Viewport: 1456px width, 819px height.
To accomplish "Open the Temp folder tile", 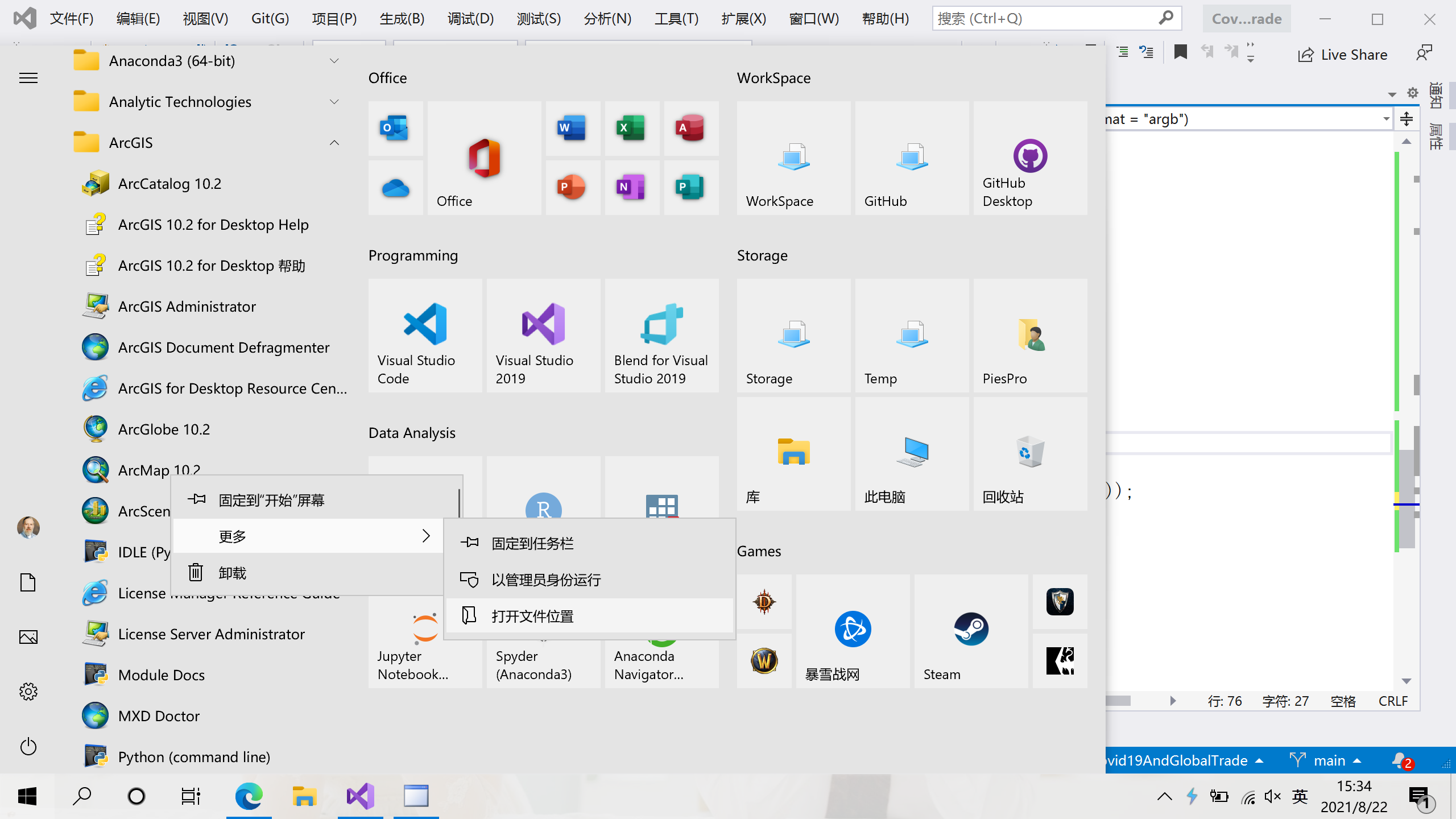I will point(912,336).
